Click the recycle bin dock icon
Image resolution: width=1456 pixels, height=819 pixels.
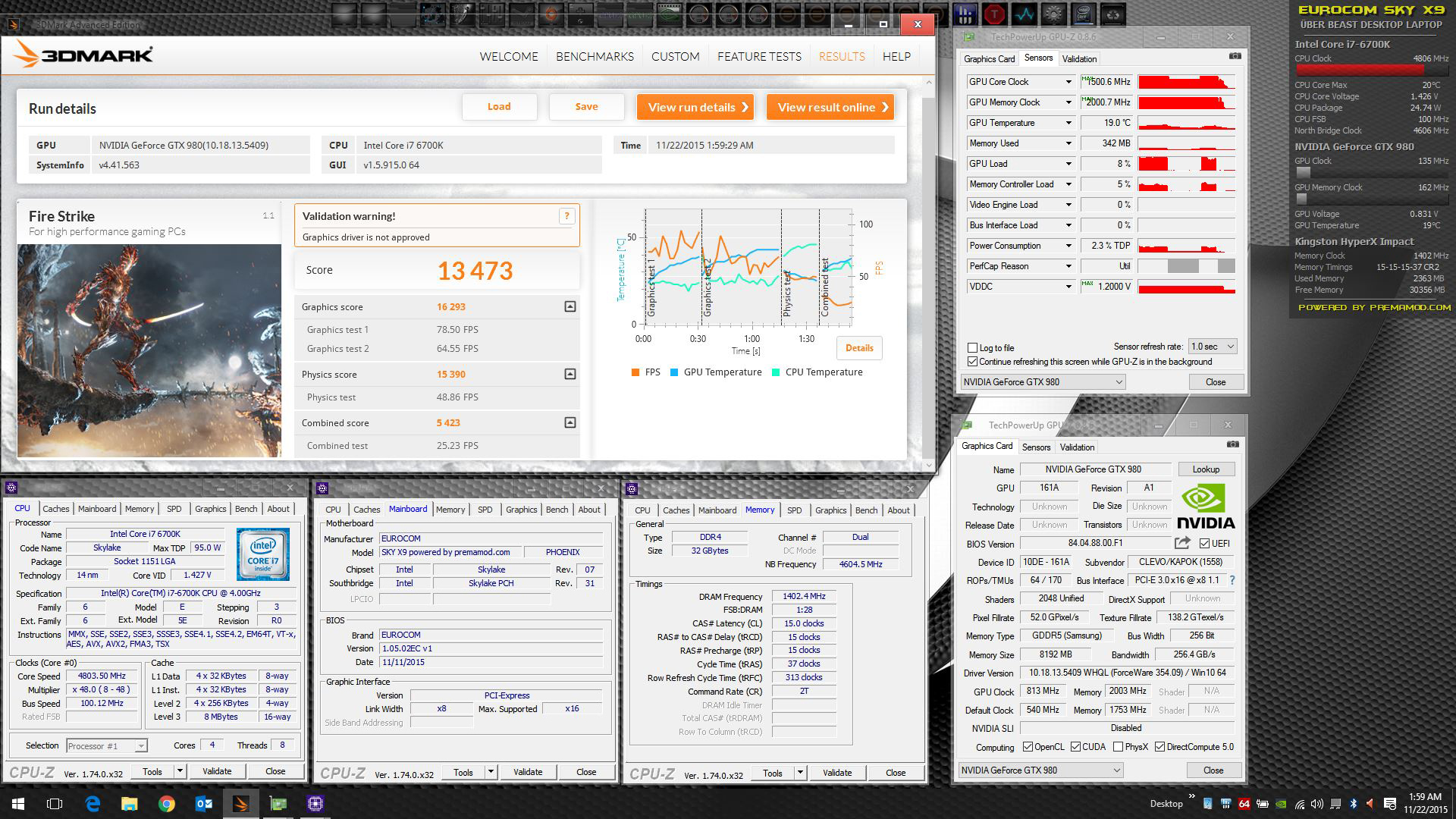1112,14
